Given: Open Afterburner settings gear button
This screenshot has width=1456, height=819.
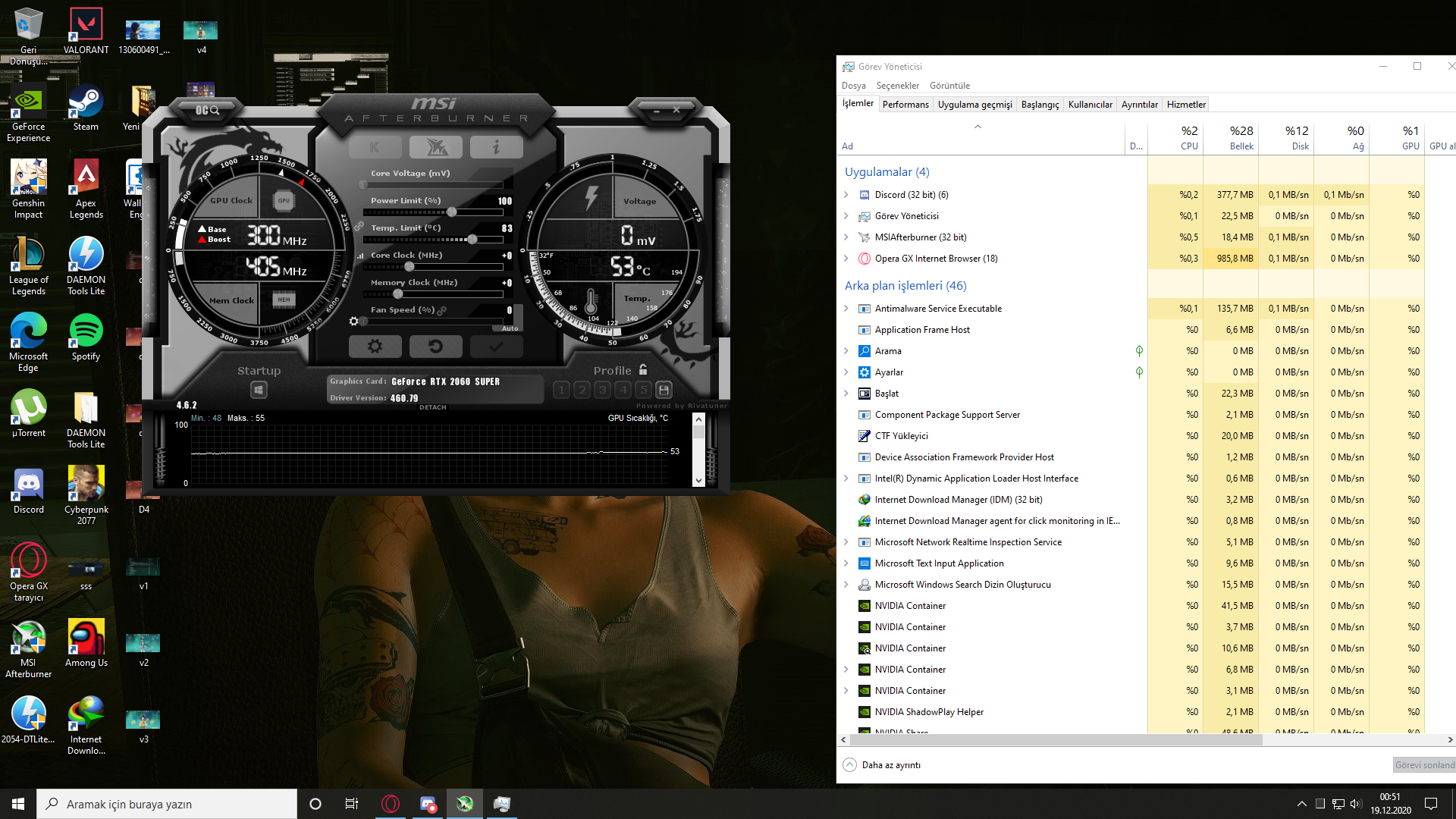Looking at the screenshot, I should [375, 347].
